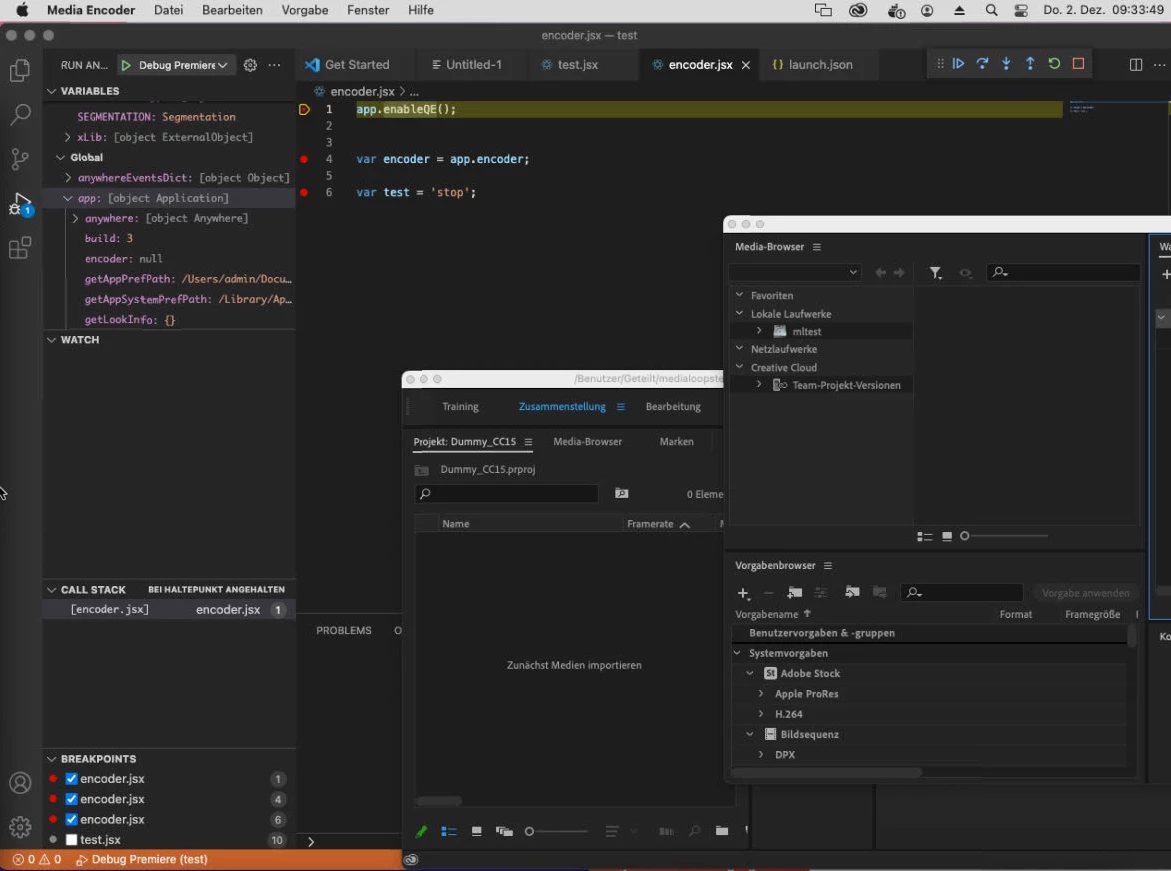Expand the H.264 preset group
The width and height of the screenshot is (1171, 871).
(761, 714)
